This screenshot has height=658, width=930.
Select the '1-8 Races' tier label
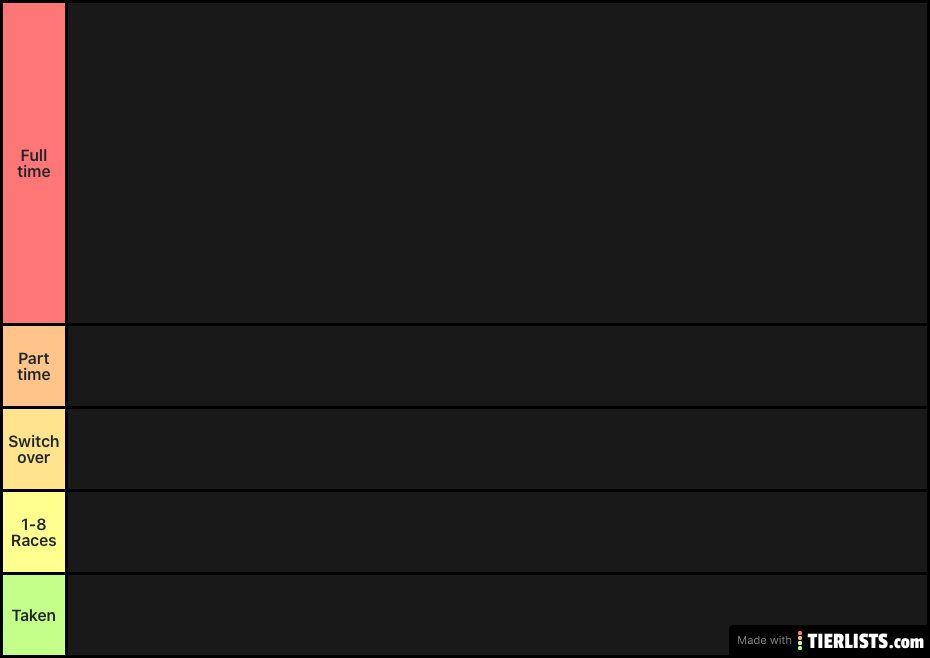(x=34, y=532)
